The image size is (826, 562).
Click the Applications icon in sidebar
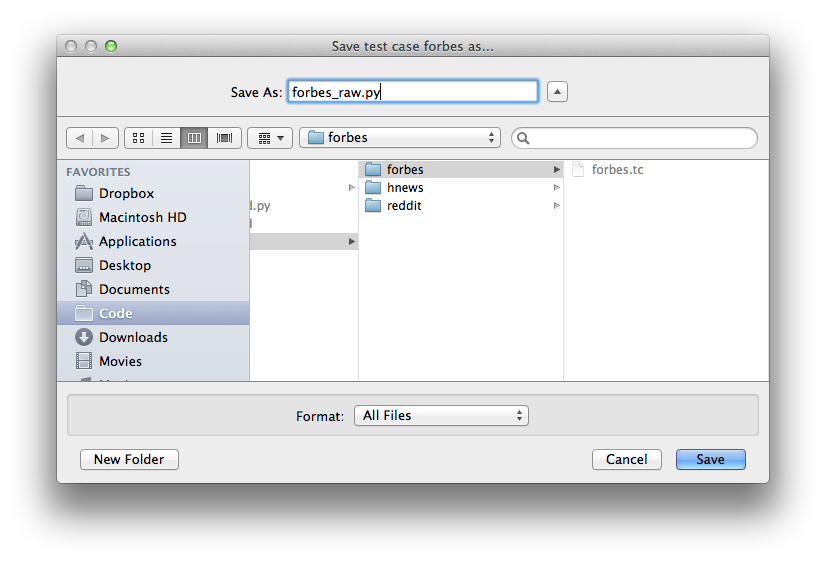(x=84, y=241)
